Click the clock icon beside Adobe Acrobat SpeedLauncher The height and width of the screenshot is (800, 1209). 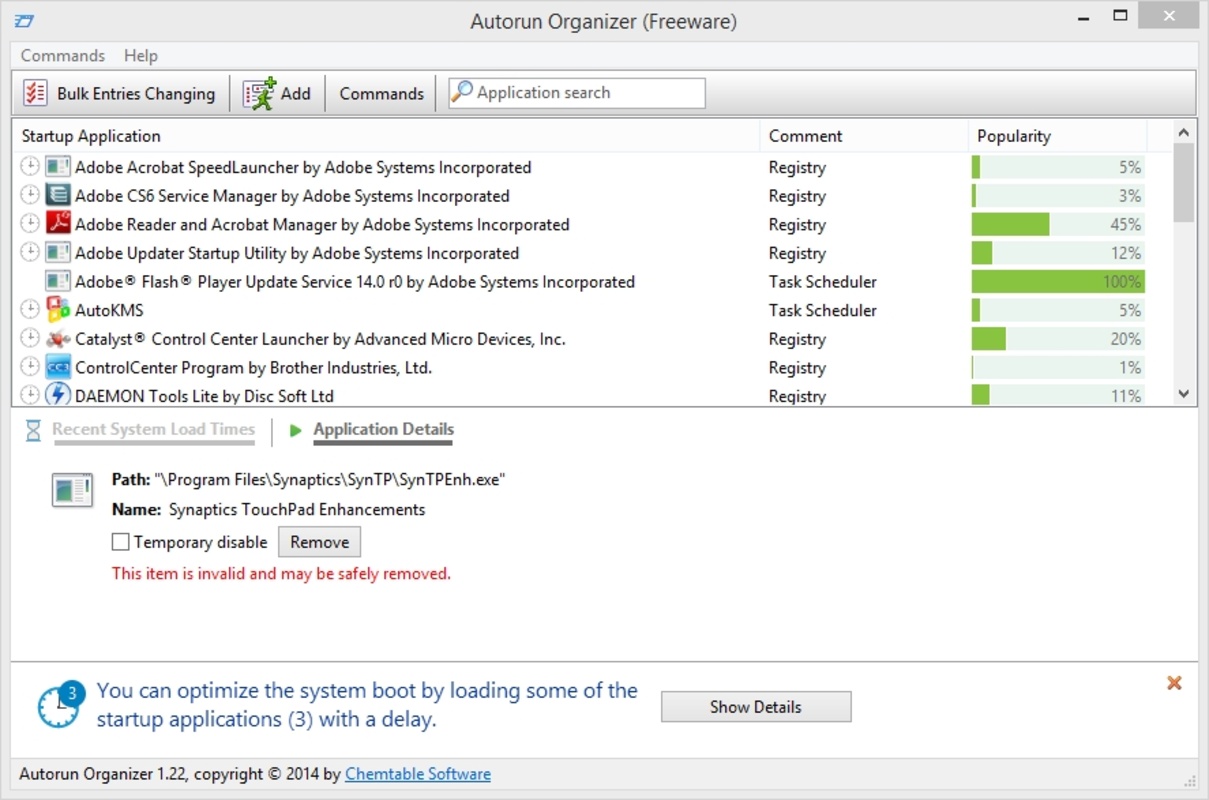30,166
